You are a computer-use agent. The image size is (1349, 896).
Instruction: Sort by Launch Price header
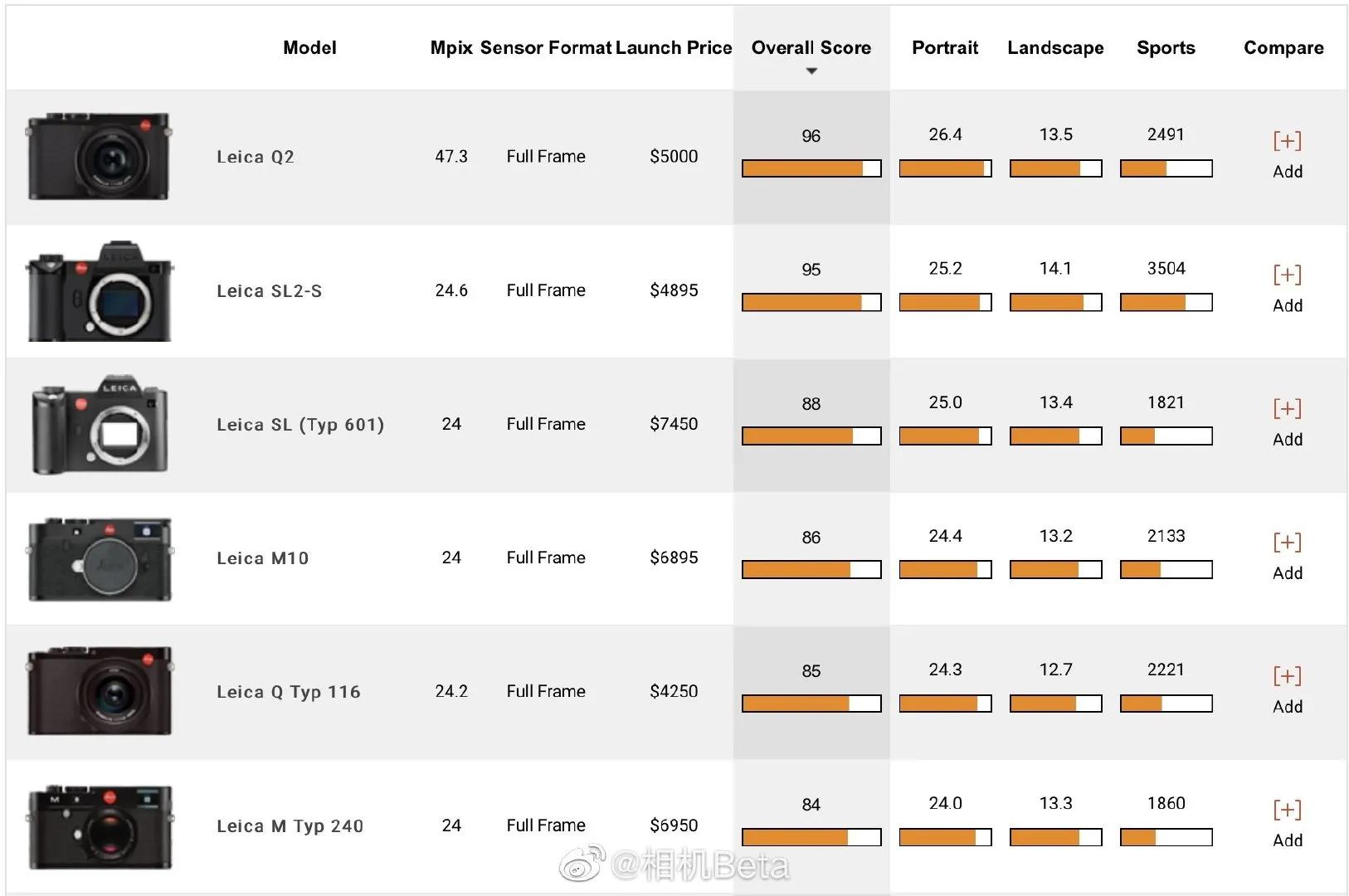[x=674, y=48]
